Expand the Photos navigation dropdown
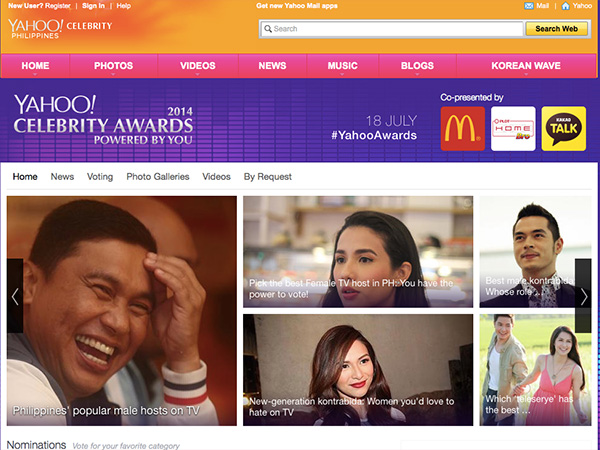This screenshot has width=600, height=450. tap(113, 66)
